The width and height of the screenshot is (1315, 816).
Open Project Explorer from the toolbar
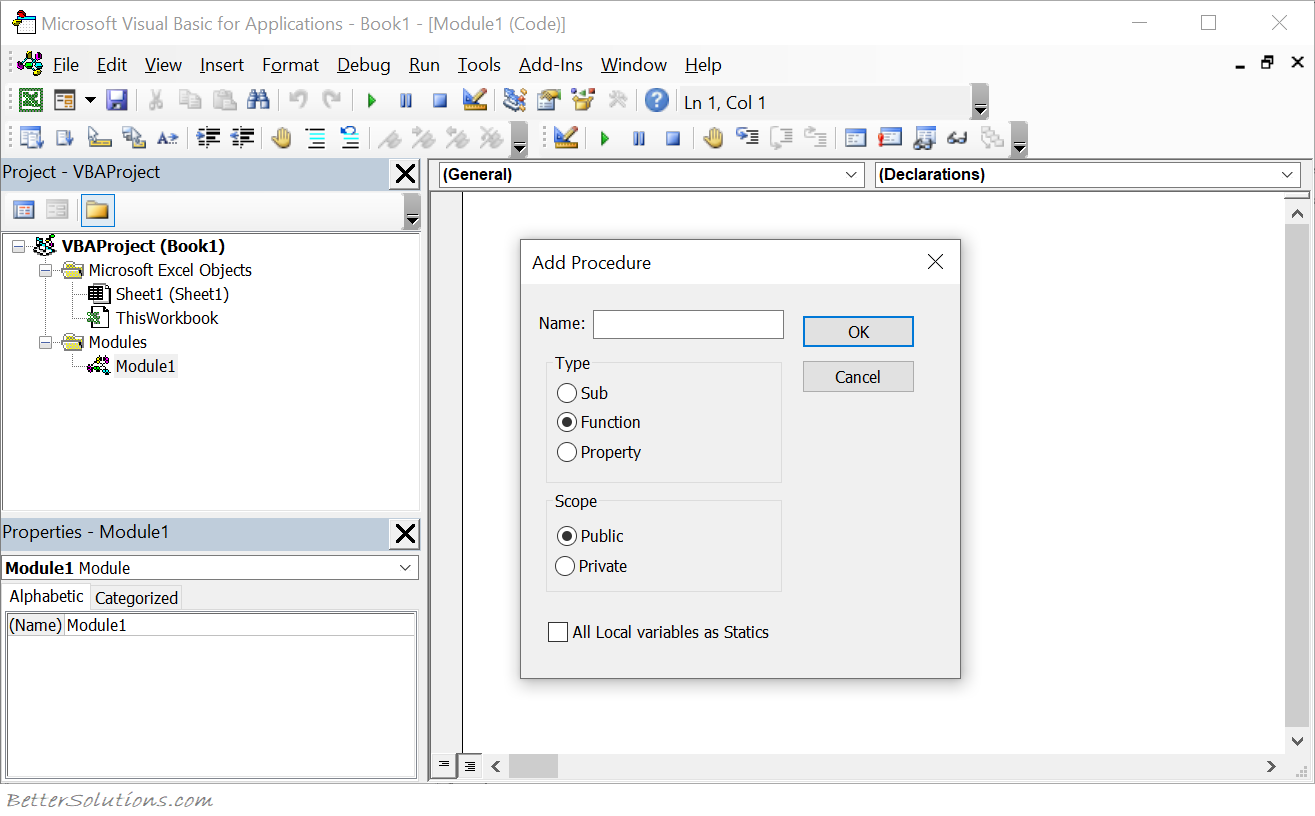click(515, 100)
